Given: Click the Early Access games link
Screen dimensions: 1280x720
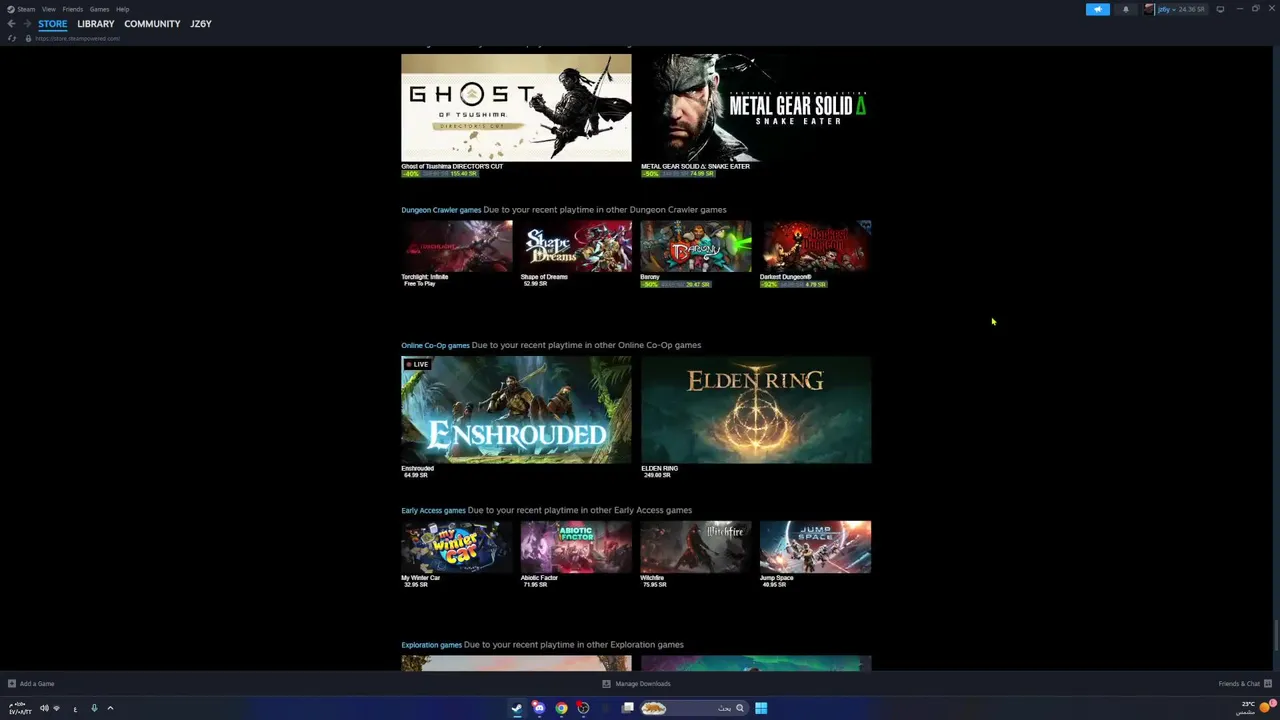Looking at the screenshot, I should (x=433, y=510).
